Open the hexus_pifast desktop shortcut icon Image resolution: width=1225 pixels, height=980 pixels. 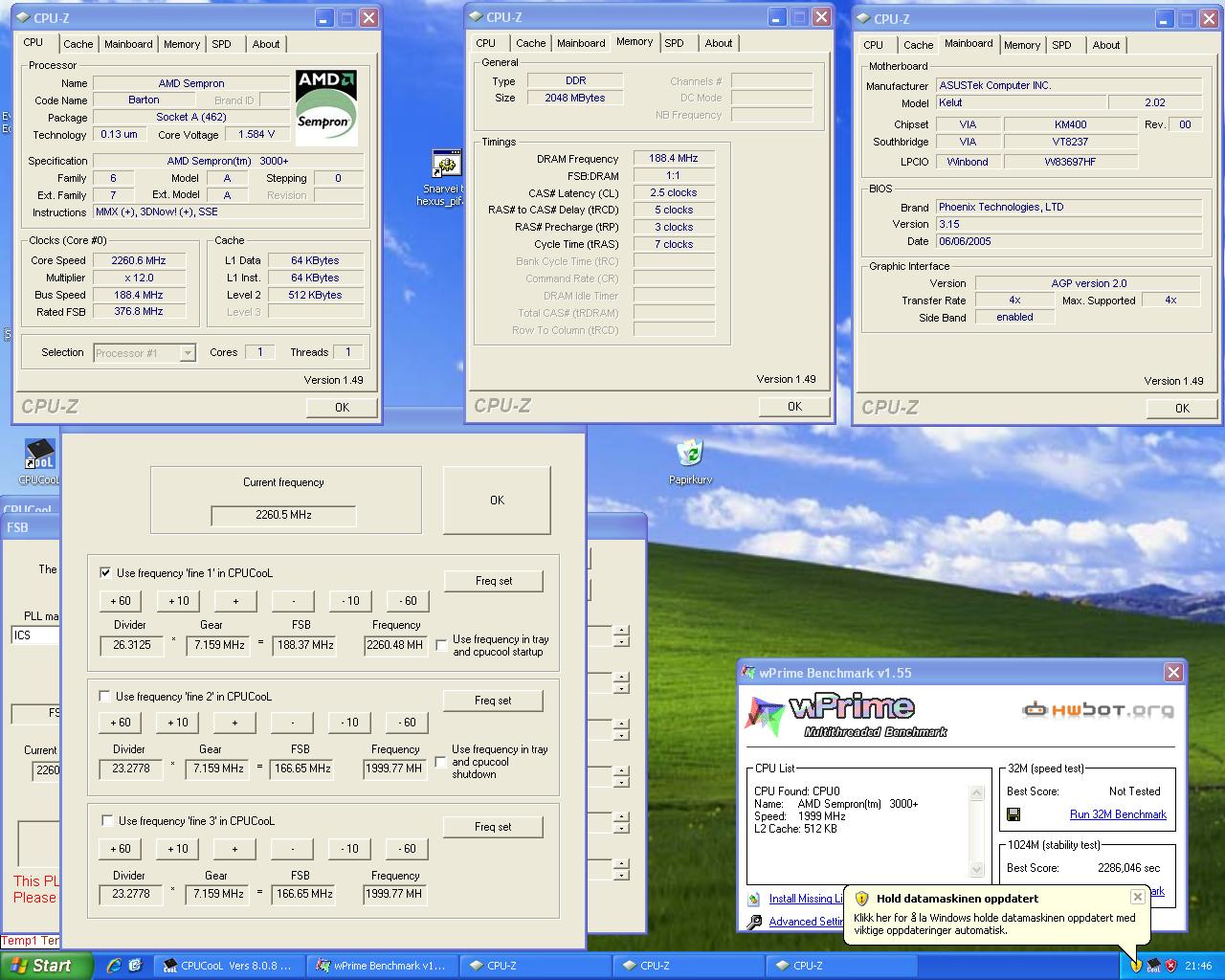click(446, 164)
